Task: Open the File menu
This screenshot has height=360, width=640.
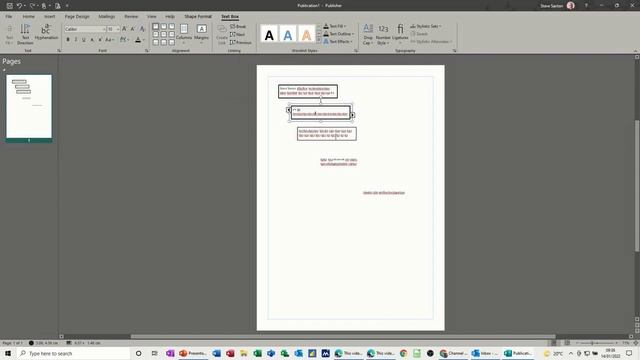Action: (9, 17)
